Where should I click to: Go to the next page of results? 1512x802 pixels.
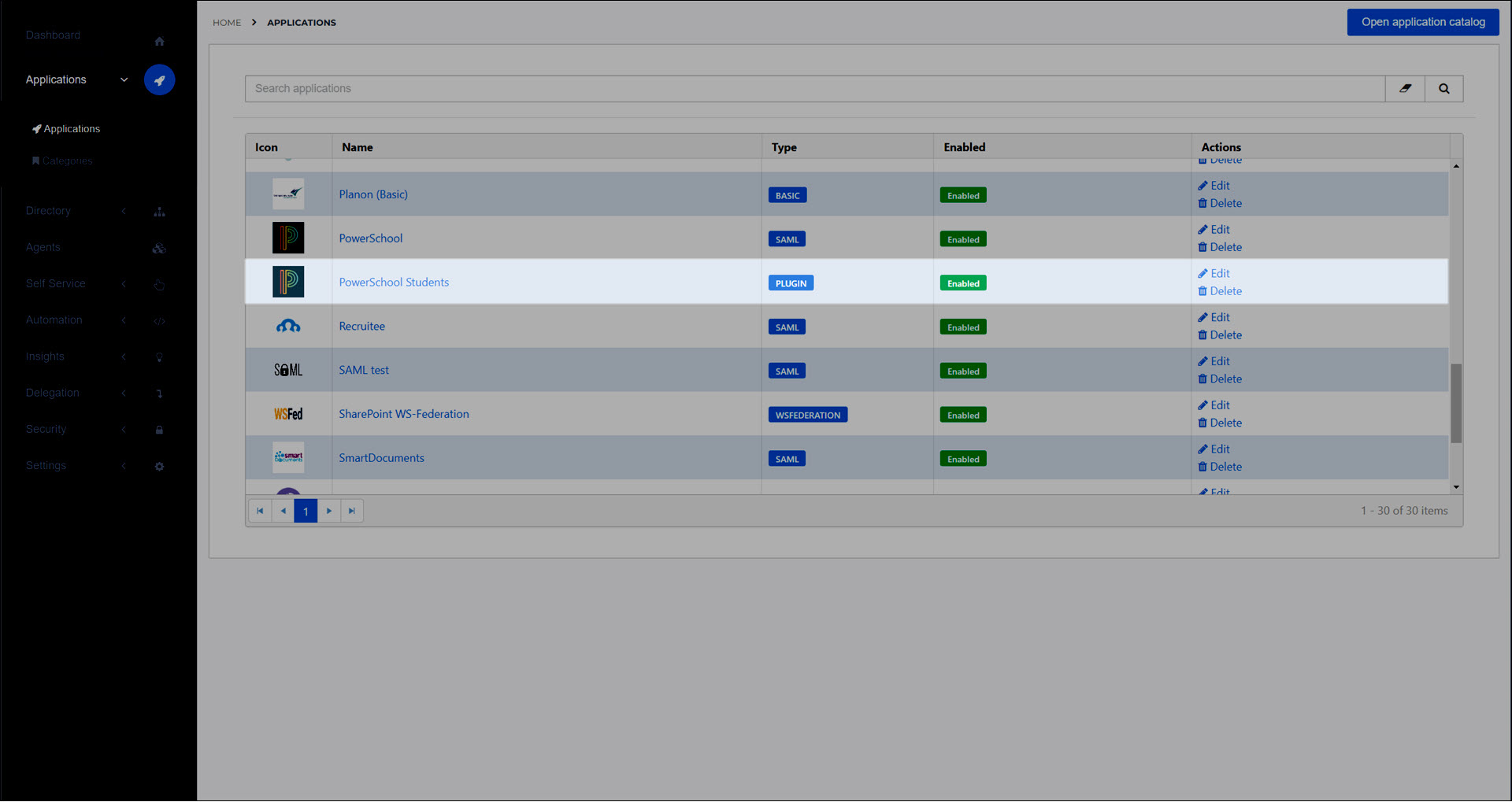[329, 511]
